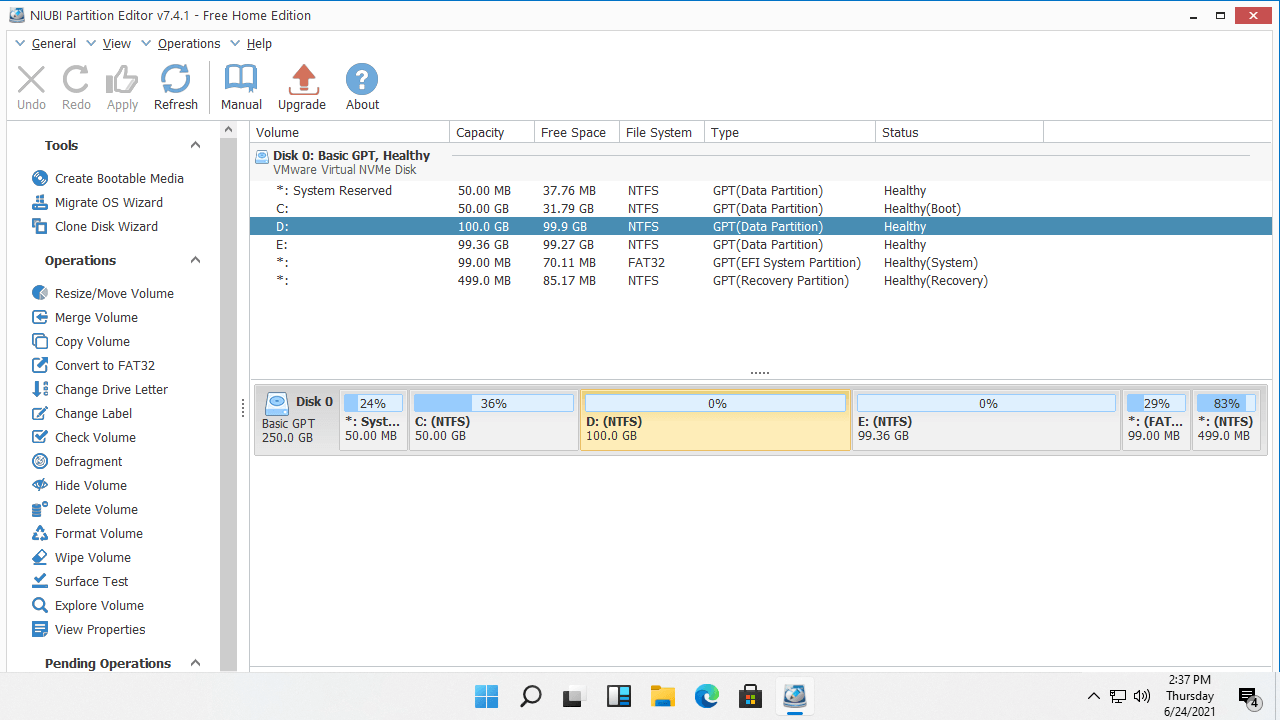Image resolution: width=1280 pixels, height=720 pixels.
Task: Click the Upgrade toolbar button
Action: point(302,86)
